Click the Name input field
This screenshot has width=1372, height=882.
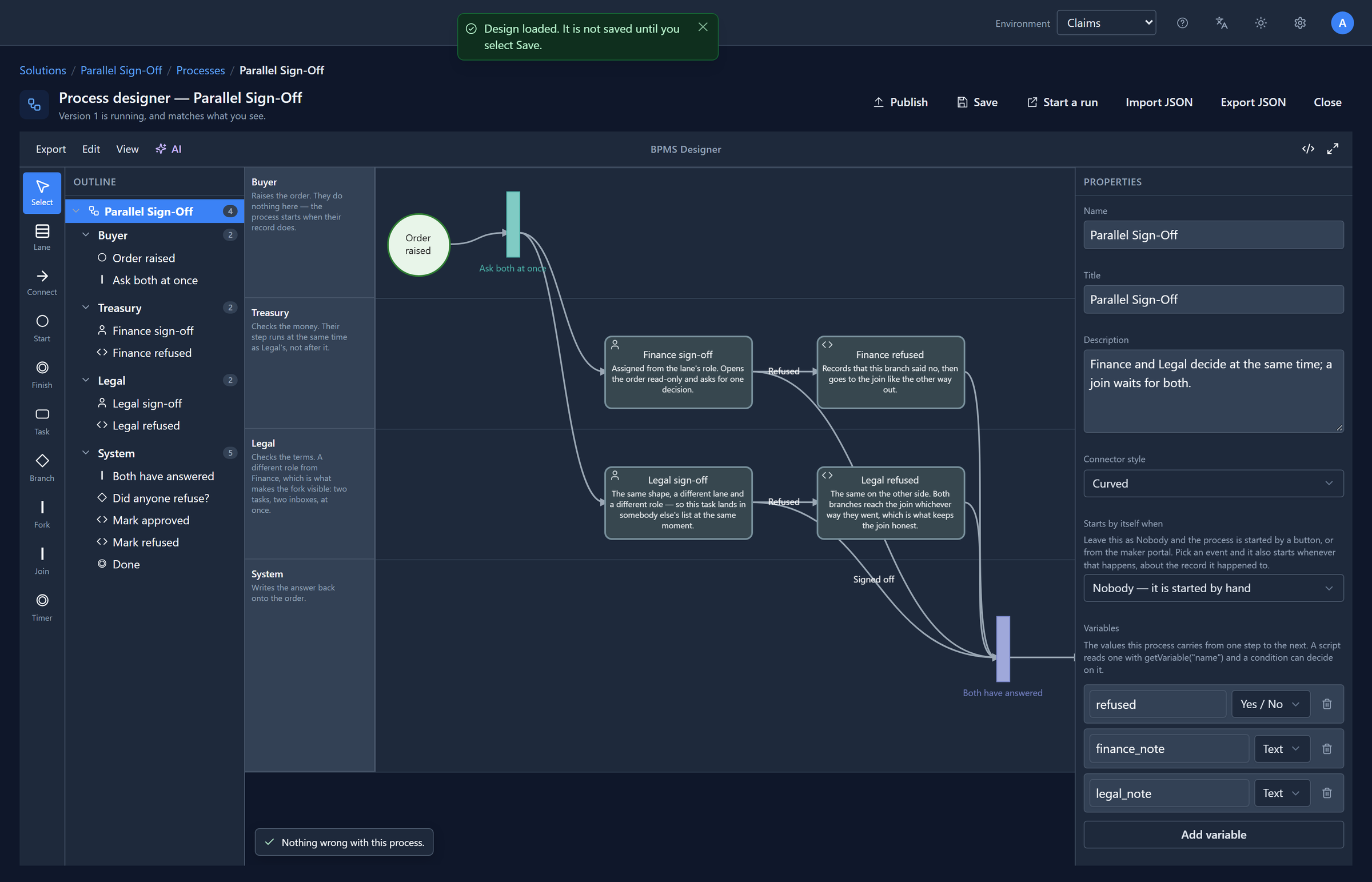[x=1213, y=235]
